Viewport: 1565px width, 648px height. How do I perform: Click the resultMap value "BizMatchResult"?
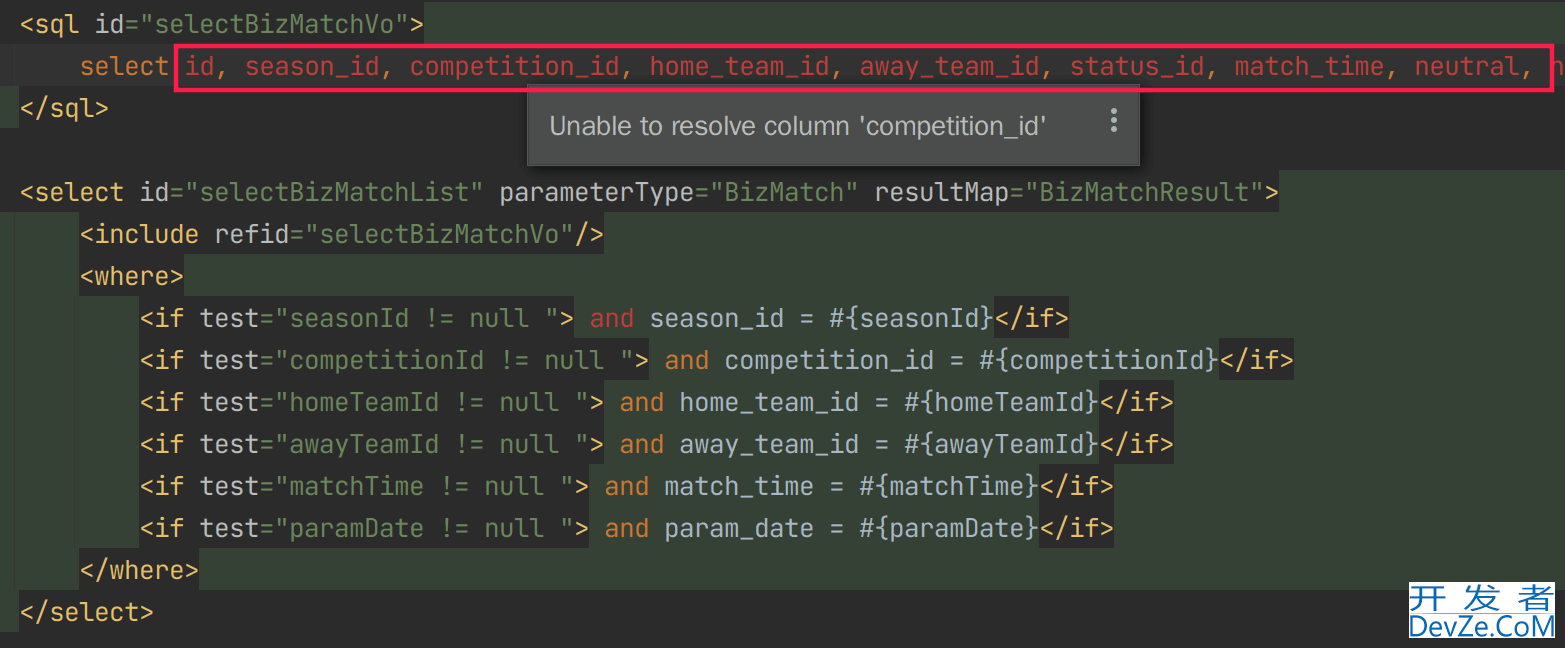pos(1144,192)
